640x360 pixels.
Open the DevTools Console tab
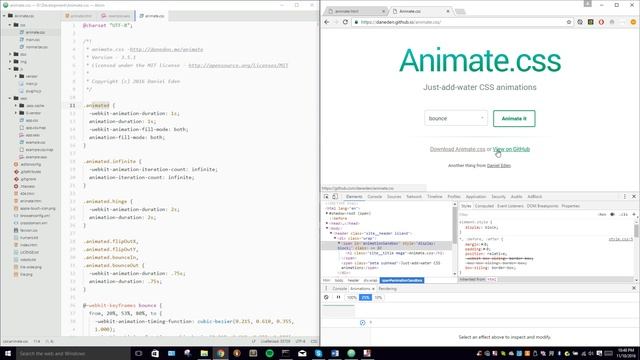[374, 196]
